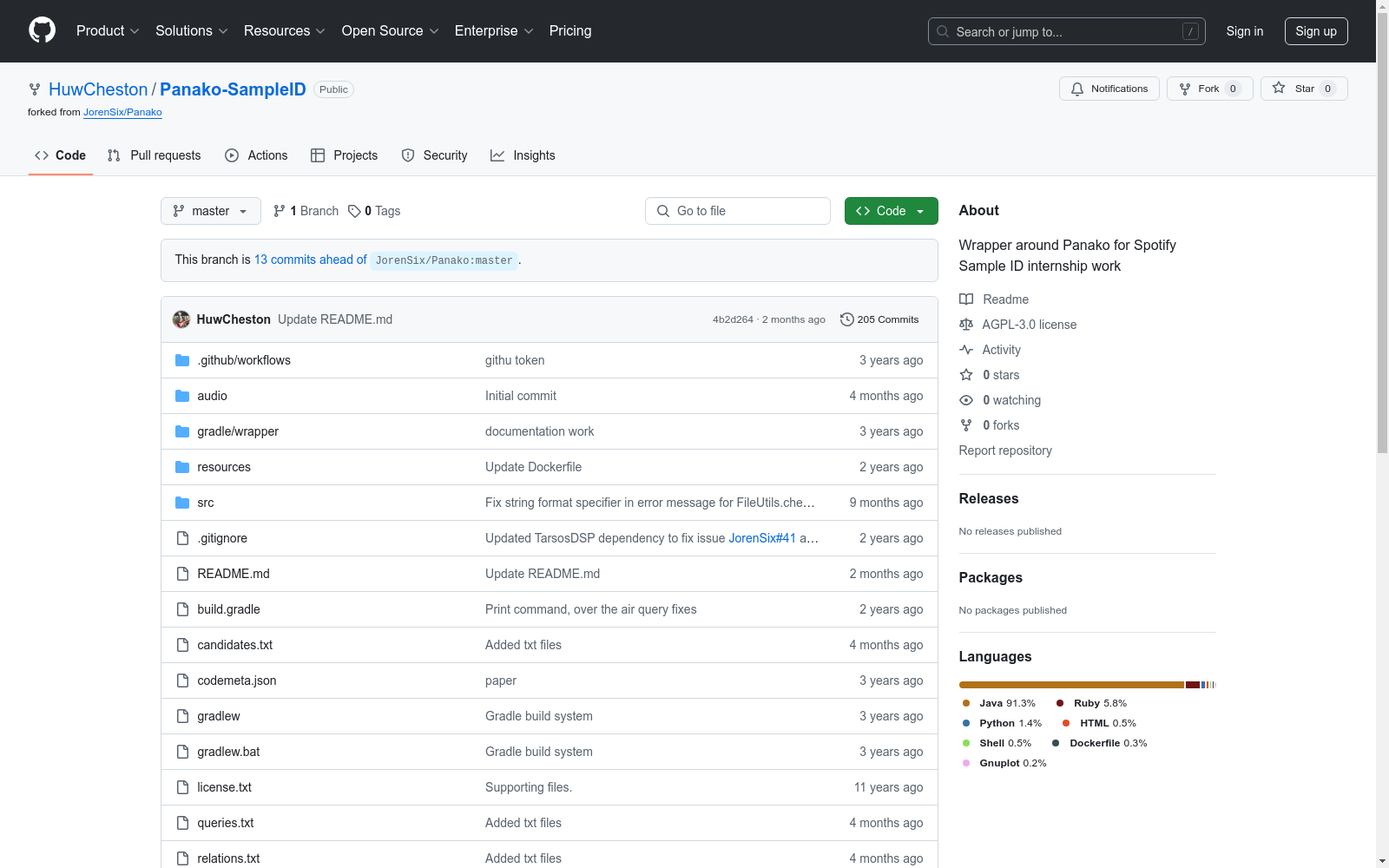Expand the Enterprise menu
Image resolution: width=1389 pixels, height=868 pixels.
(494, 30)
